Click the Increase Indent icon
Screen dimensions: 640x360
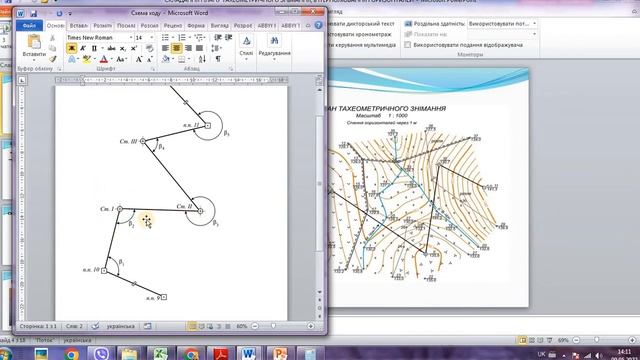pos(229,38)
